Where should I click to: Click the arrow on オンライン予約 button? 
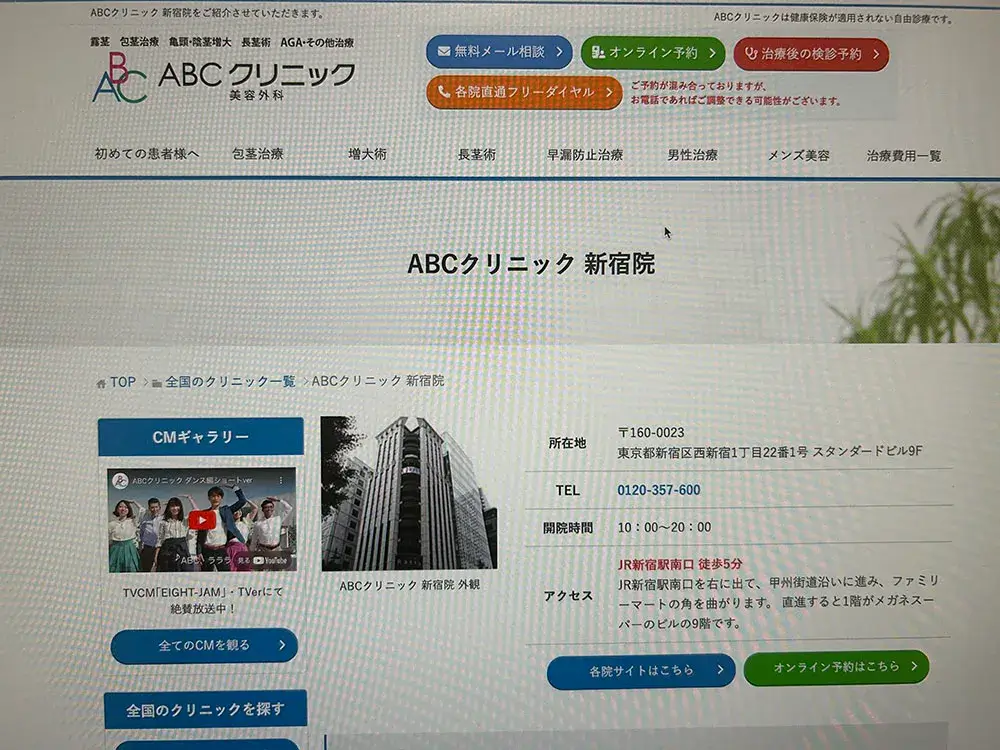coord(712,53)
